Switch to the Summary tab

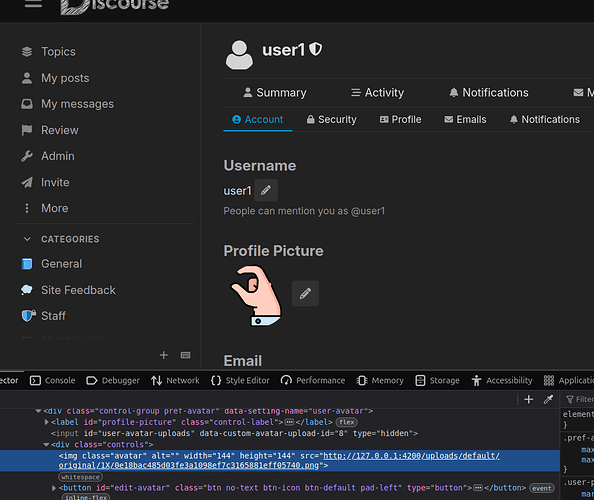pos(275,92)
